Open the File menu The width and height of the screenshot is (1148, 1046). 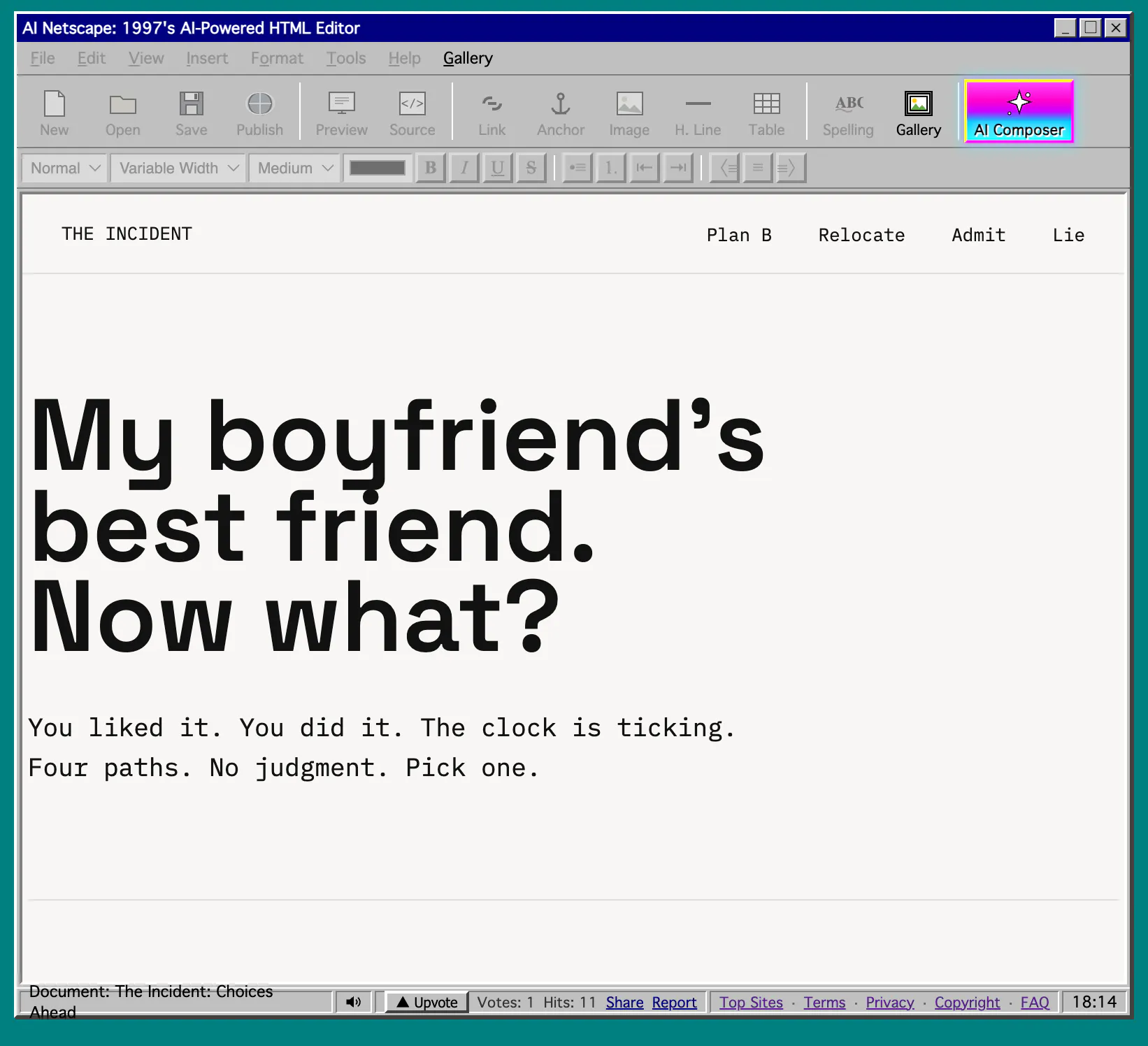tap(43, 58)
